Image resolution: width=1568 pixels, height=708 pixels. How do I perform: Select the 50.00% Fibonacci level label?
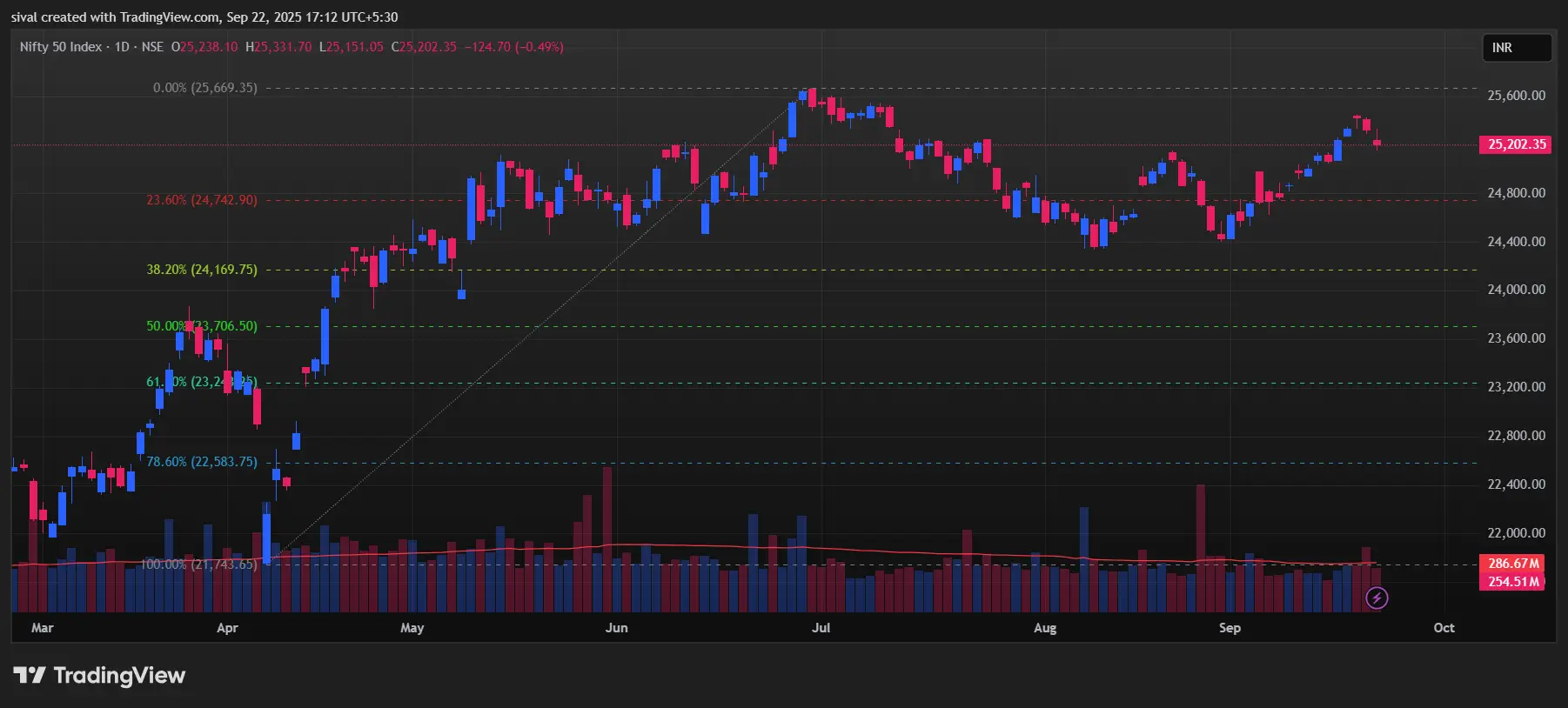pyautogui.click(x=202, y=326)
